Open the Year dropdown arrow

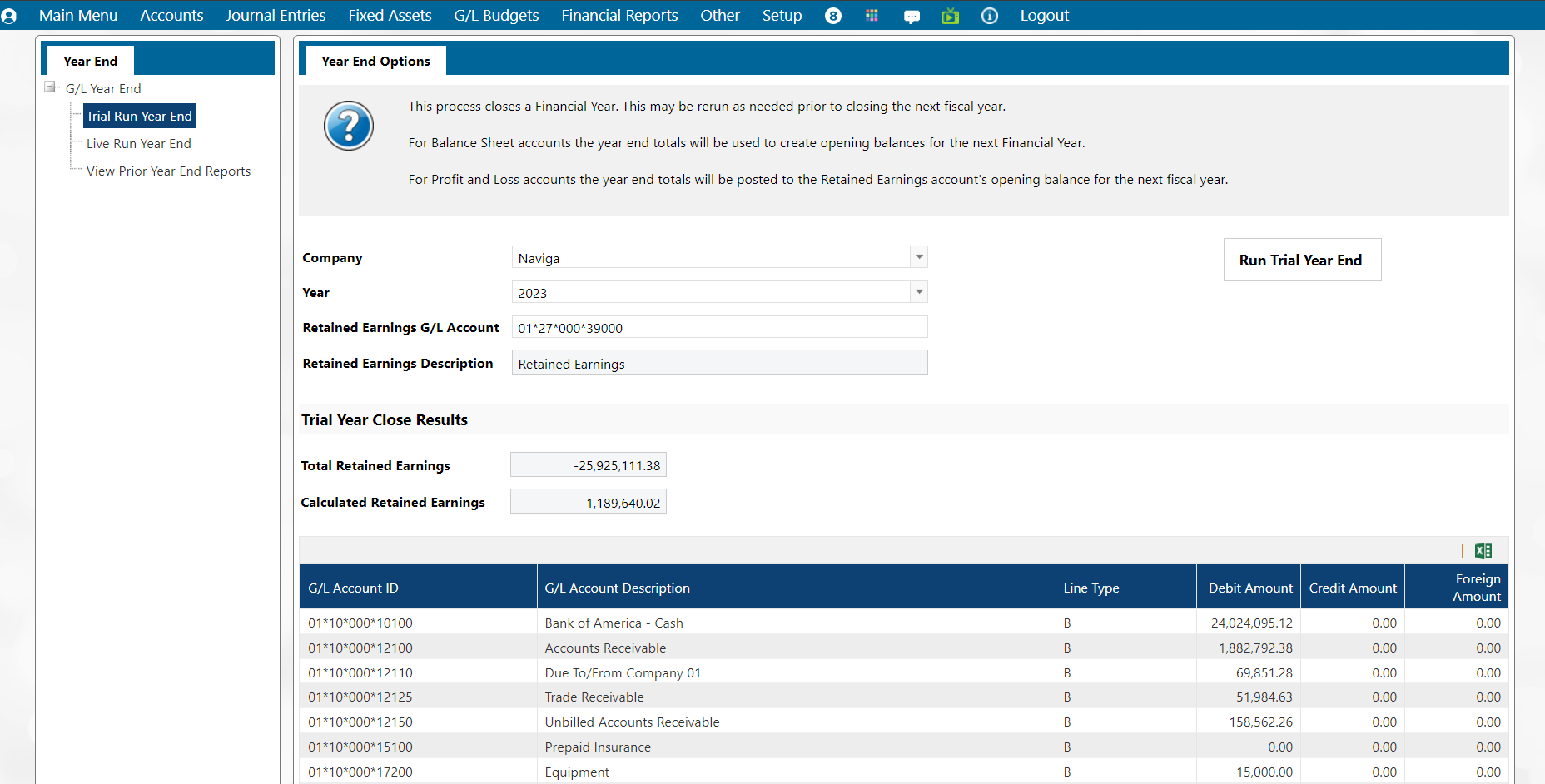click(919, 292)
